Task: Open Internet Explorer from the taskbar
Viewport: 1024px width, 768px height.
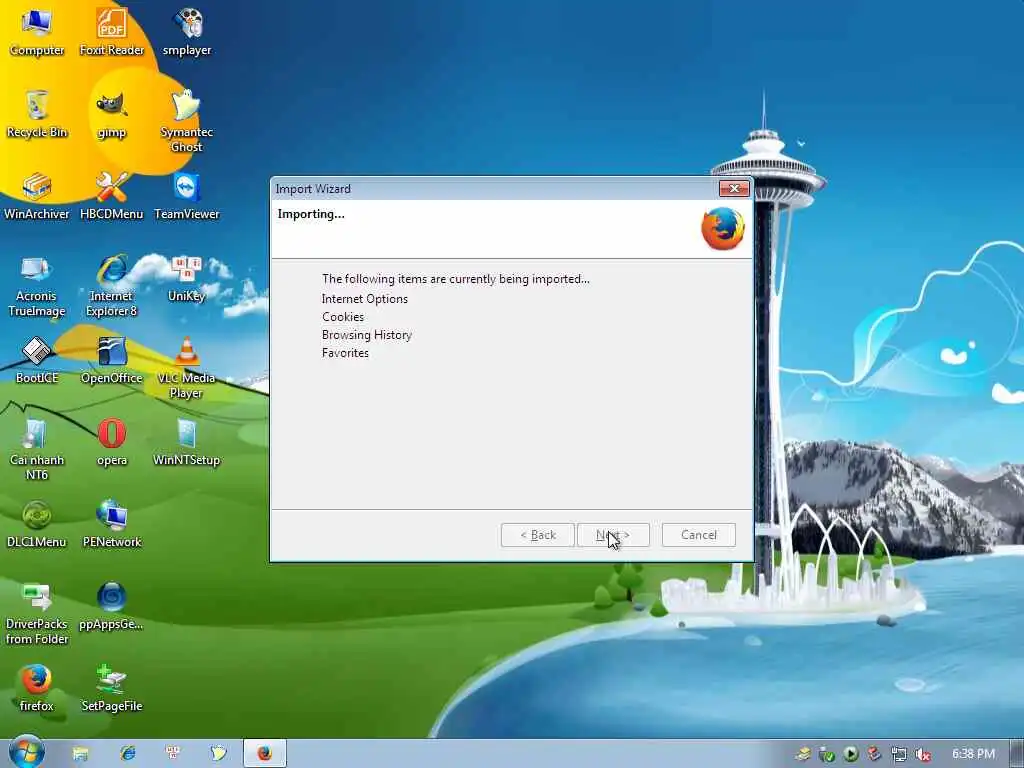Action: (x=127, y=754)
